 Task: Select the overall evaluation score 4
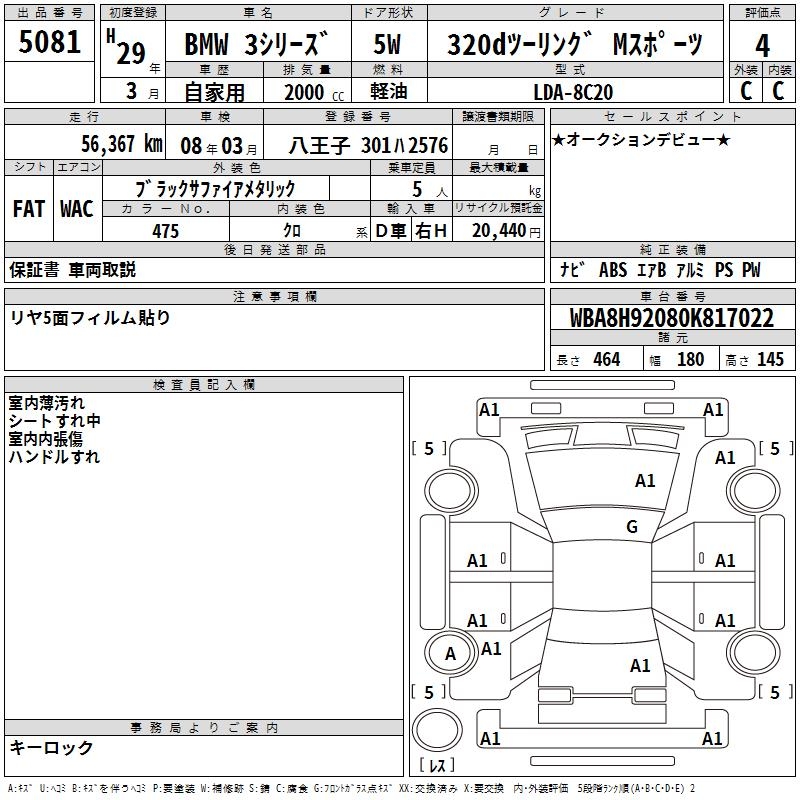pyautogui.click(x=762, y=46)
